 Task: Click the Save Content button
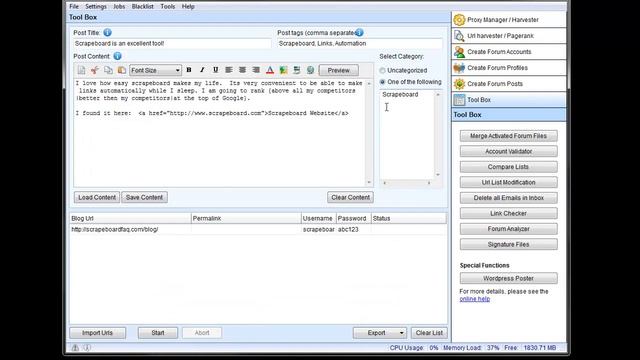click(x=144, y=197)
